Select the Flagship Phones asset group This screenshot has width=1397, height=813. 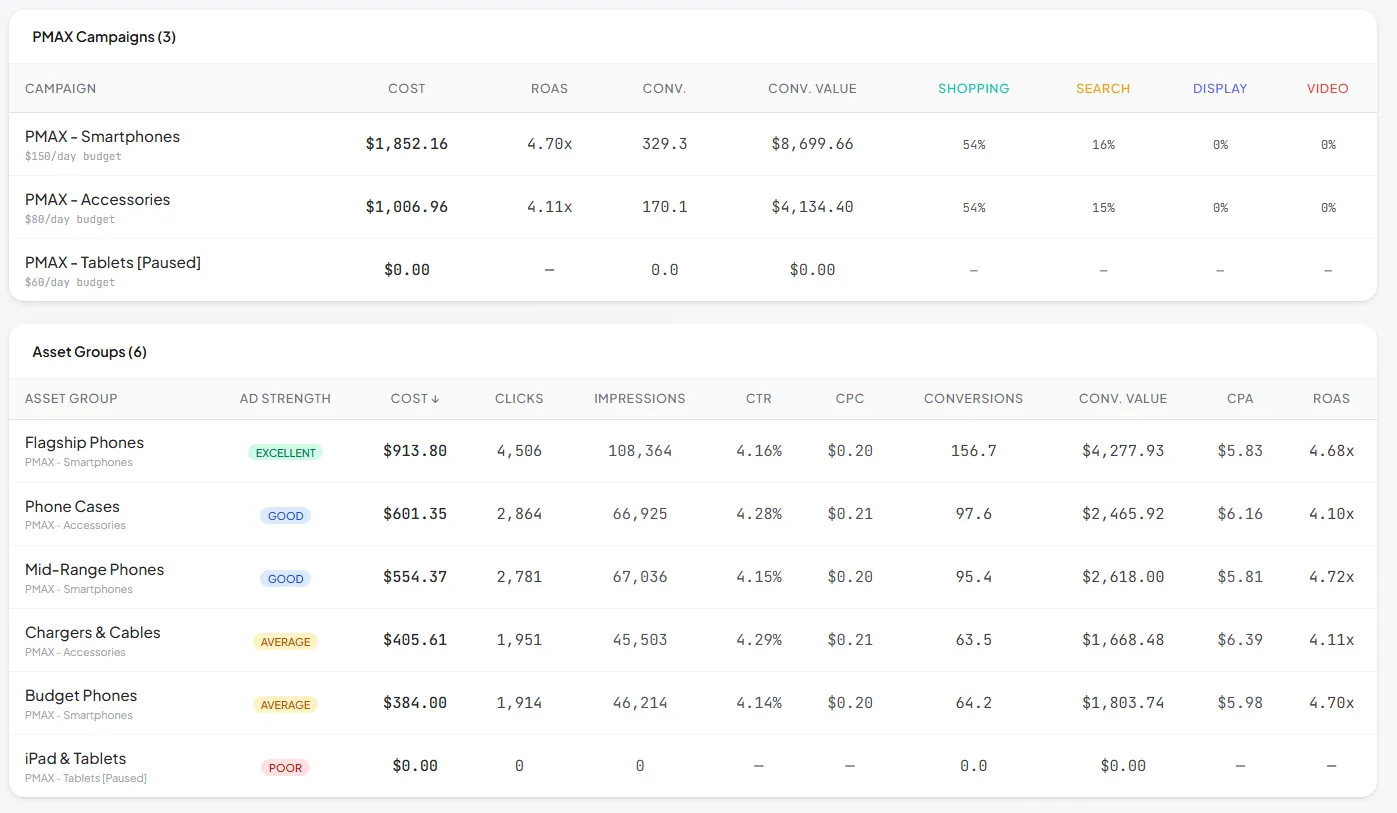click(693, 451)
